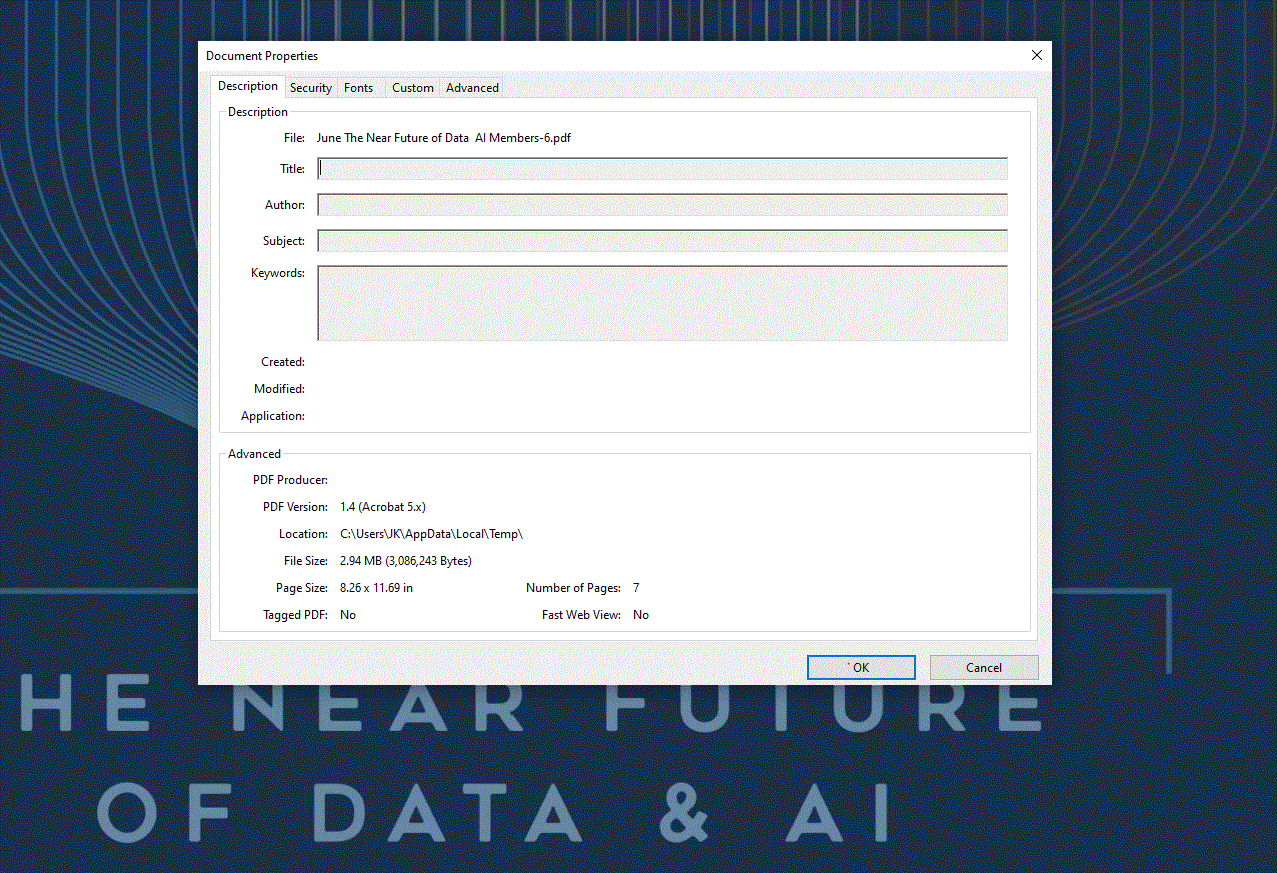Click the Fast Web View value 'No'

[x=641, y=615]
